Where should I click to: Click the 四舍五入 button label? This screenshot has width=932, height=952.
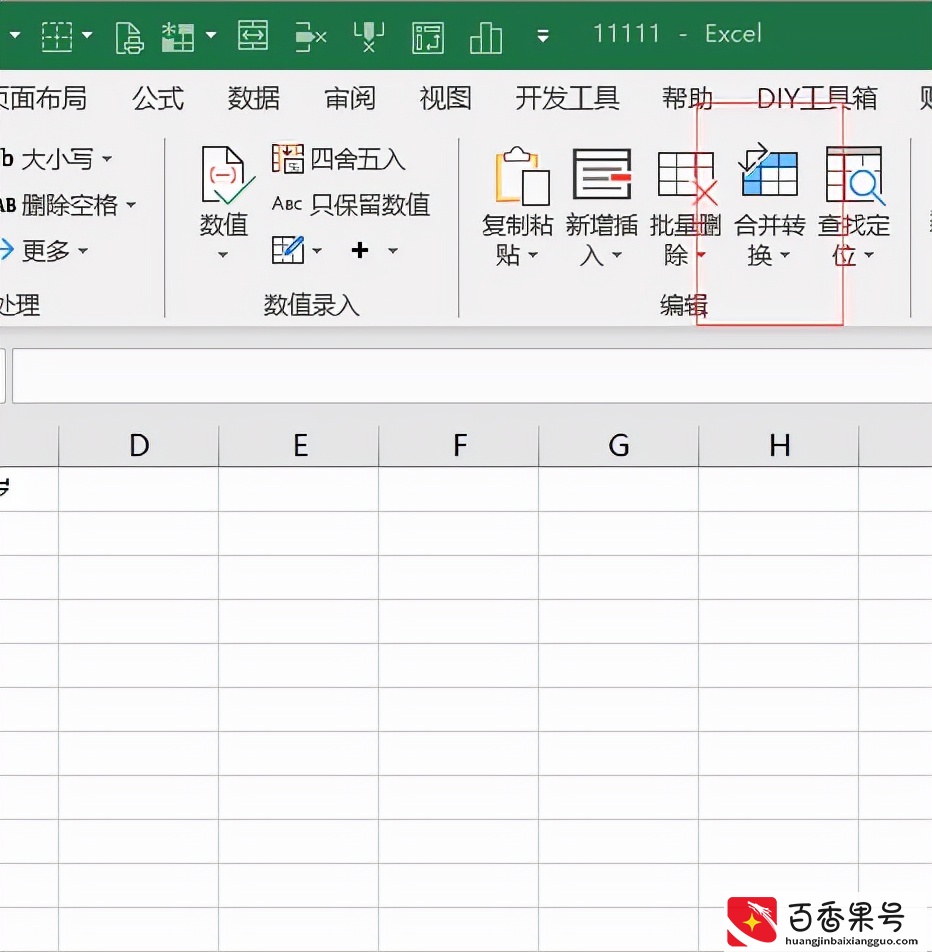click(358, 159)
